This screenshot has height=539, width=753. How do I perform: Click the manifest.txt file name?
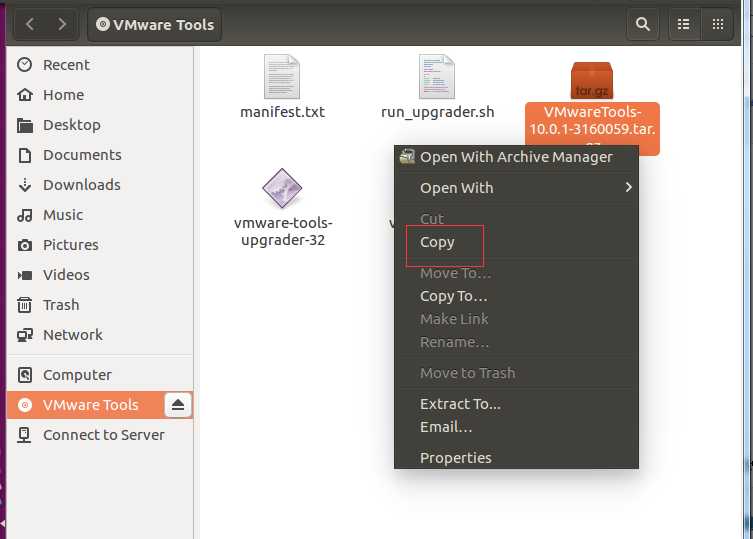[x=282, y=112]
